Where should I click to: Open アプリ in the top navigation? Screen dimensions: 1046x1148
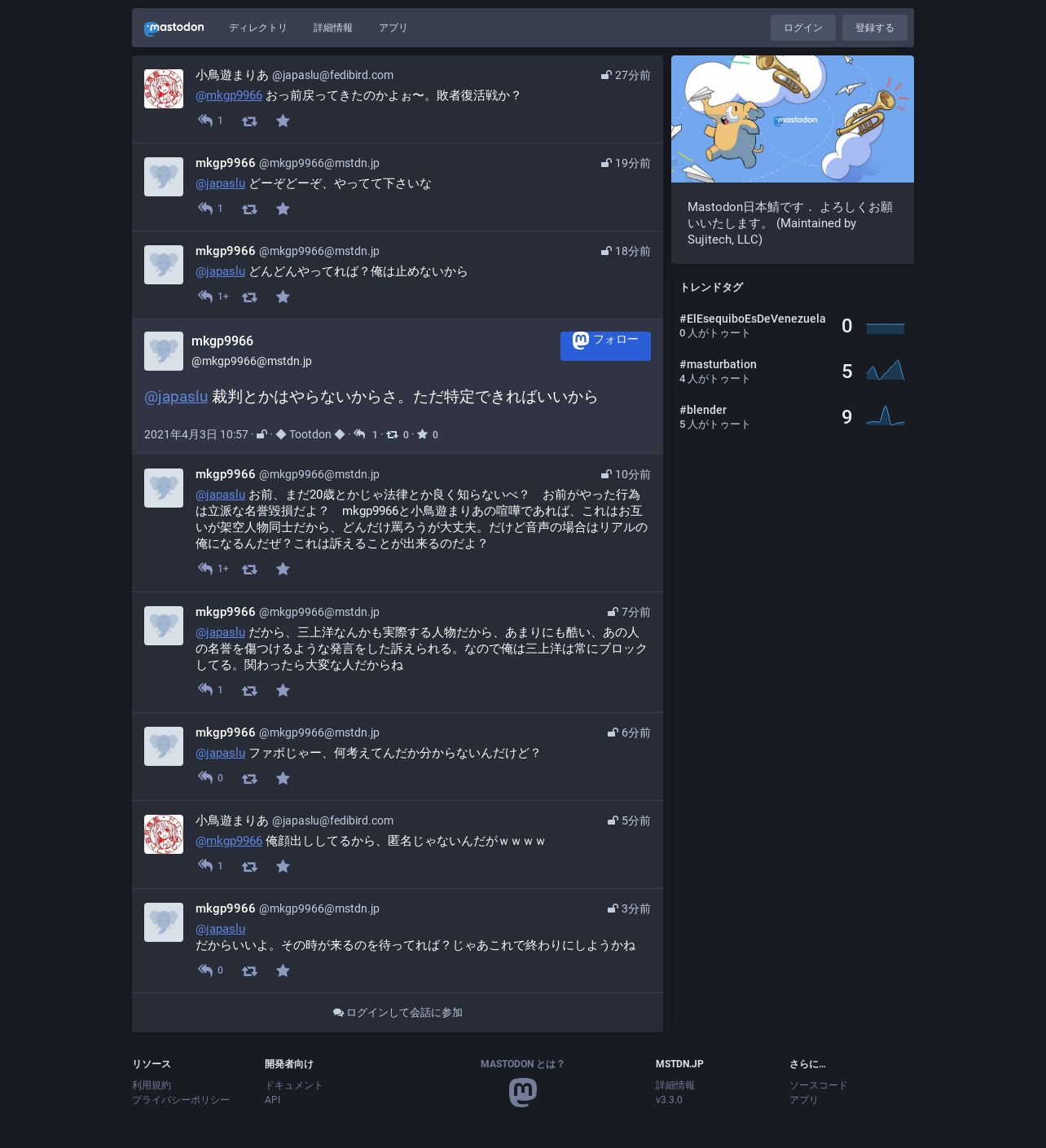pyautogui.click(x=393, y=28)
